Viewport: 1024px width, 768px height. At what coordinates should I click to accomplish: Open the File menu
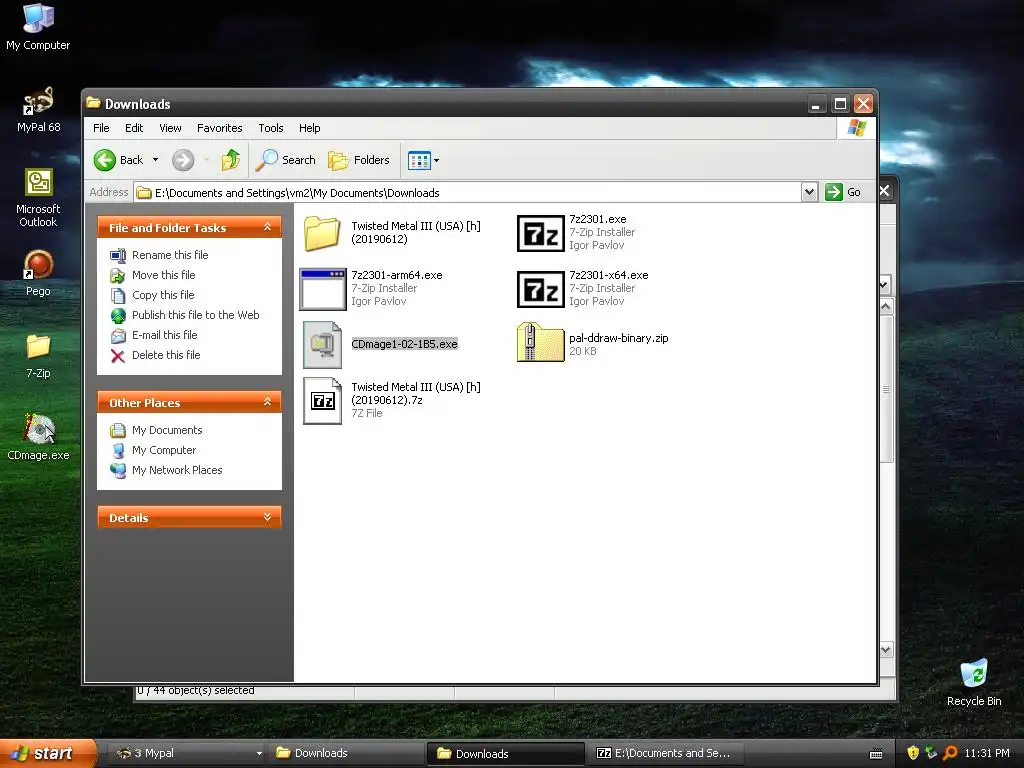click(101, 128)
